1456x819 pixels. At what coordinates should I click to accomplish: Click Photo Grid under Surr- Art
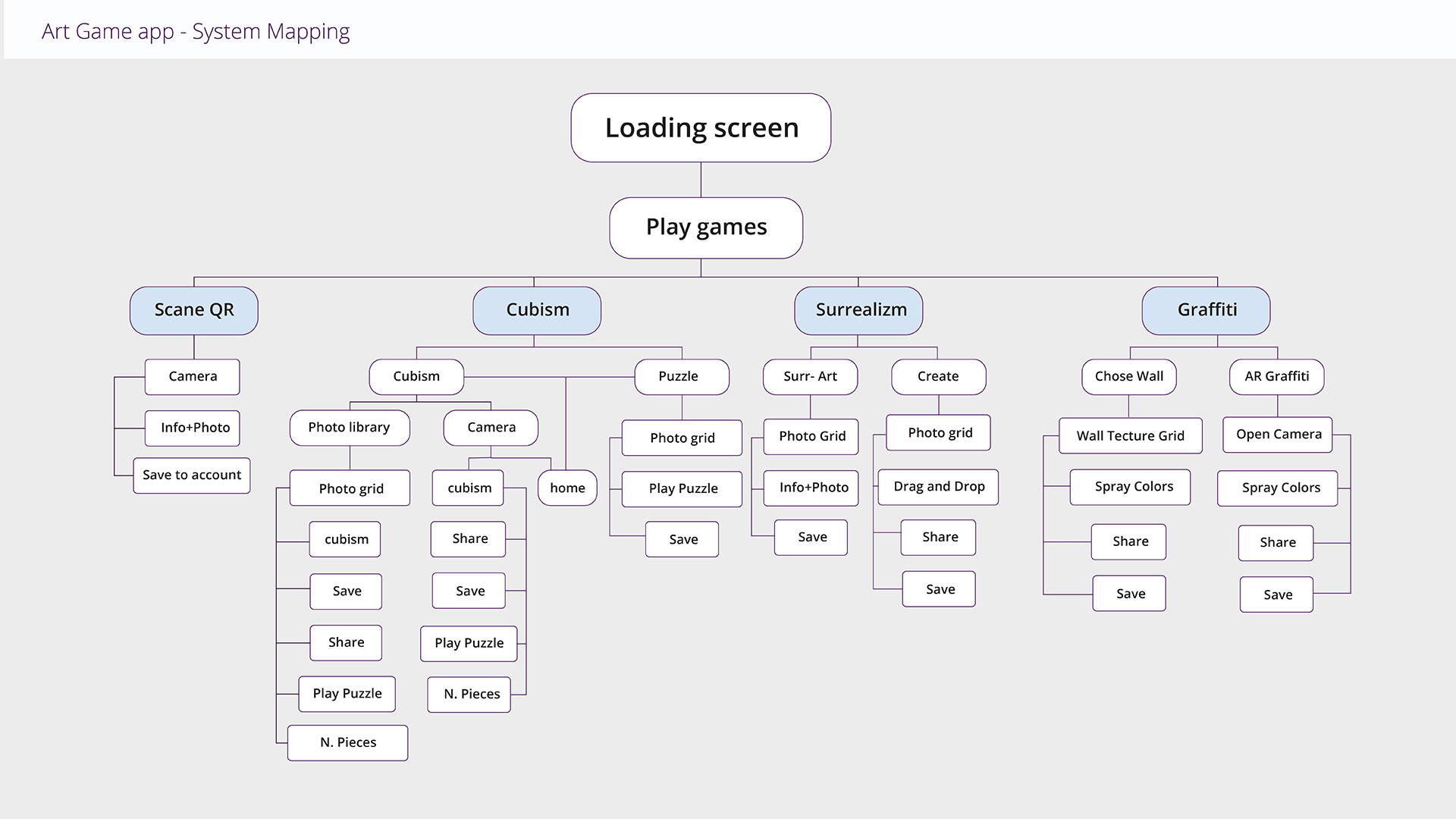pos(811,437)
